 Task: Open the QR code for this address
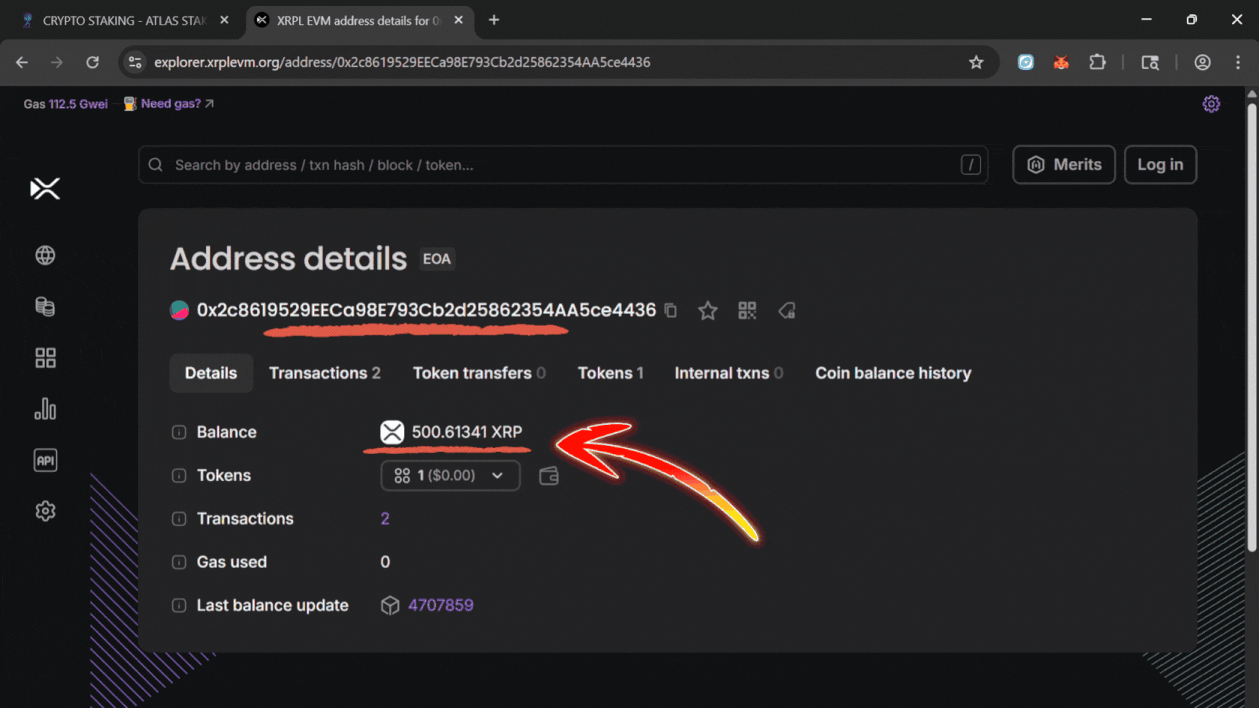746,310
